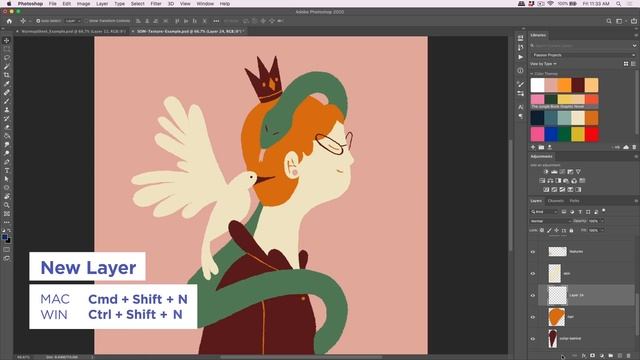Toggle lock transparent pixels
Viewport: 640px width, 360px height.
pyautogui.click(x=542, y=230)
